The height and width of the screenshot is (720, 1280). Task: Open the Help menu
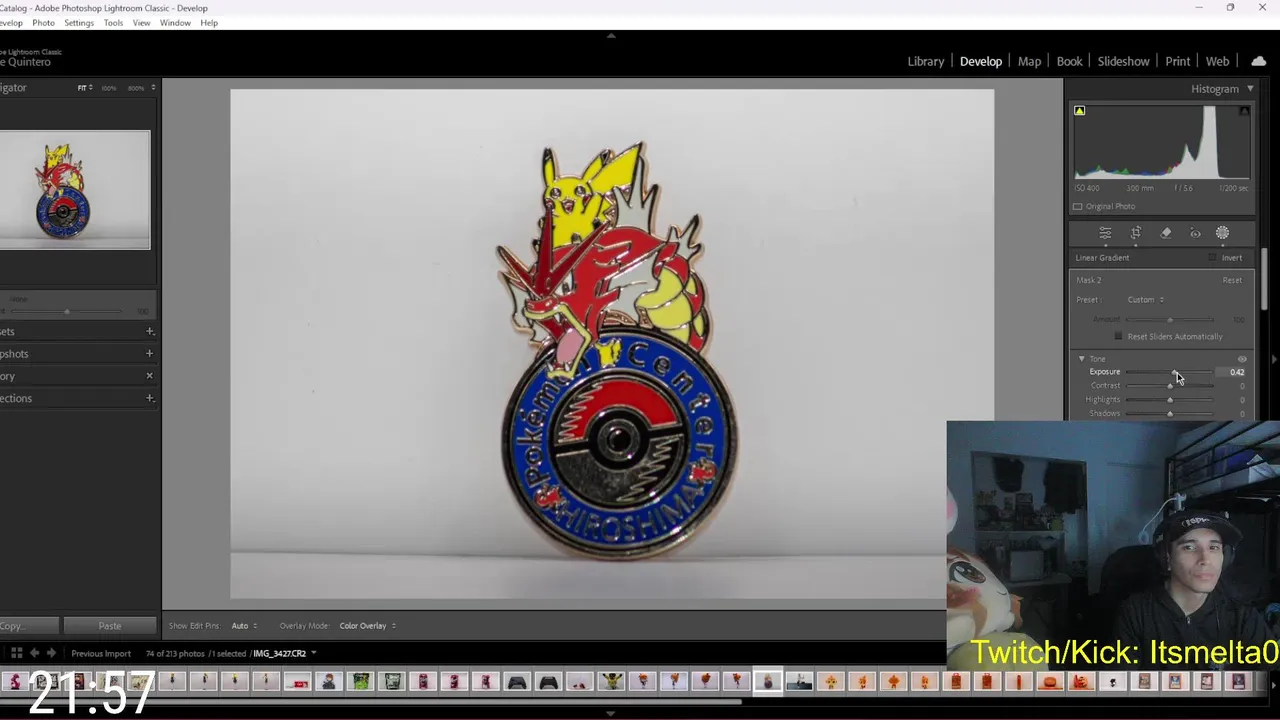(x=209, y=22)
